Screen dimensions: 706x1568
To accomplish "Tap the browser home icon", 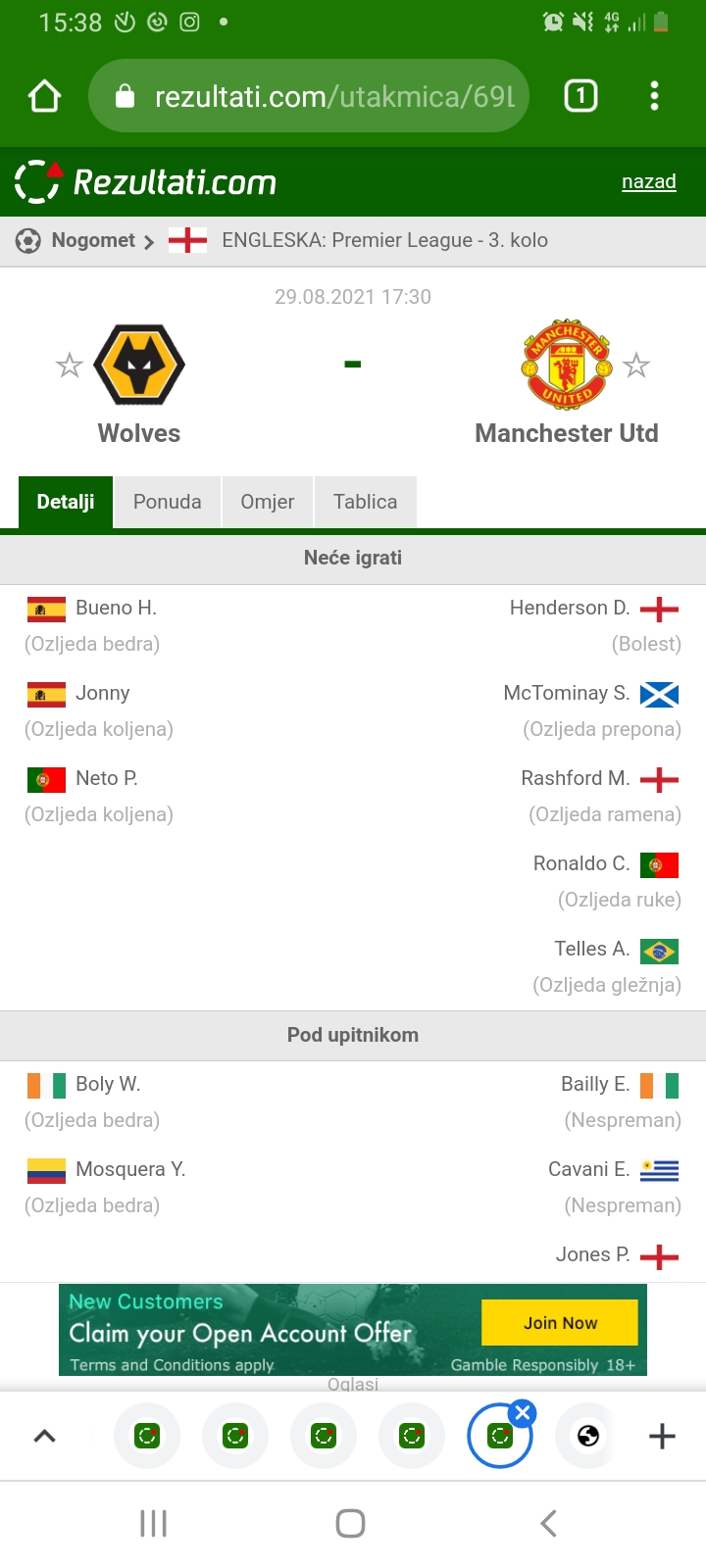I will click(x=45, y=96).
